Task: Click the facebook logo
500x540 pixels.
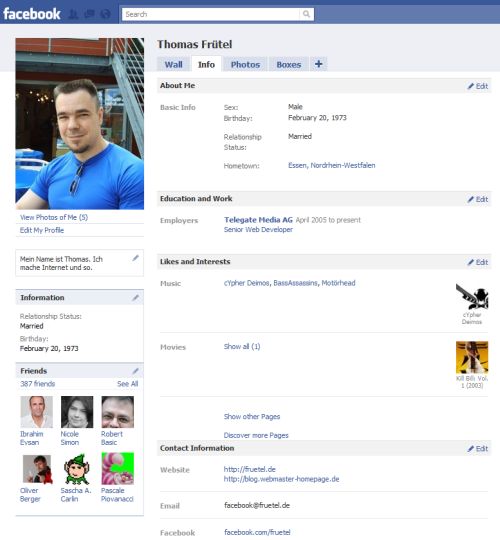Action: (32, 14)
